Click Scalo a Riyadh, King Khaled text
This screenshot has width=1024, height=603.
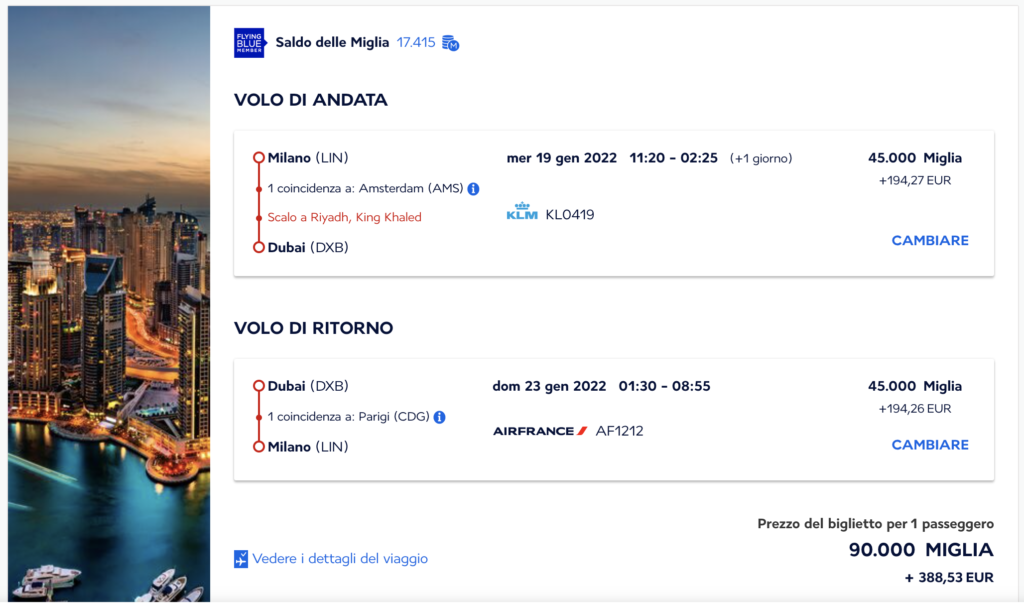[344, 218]
